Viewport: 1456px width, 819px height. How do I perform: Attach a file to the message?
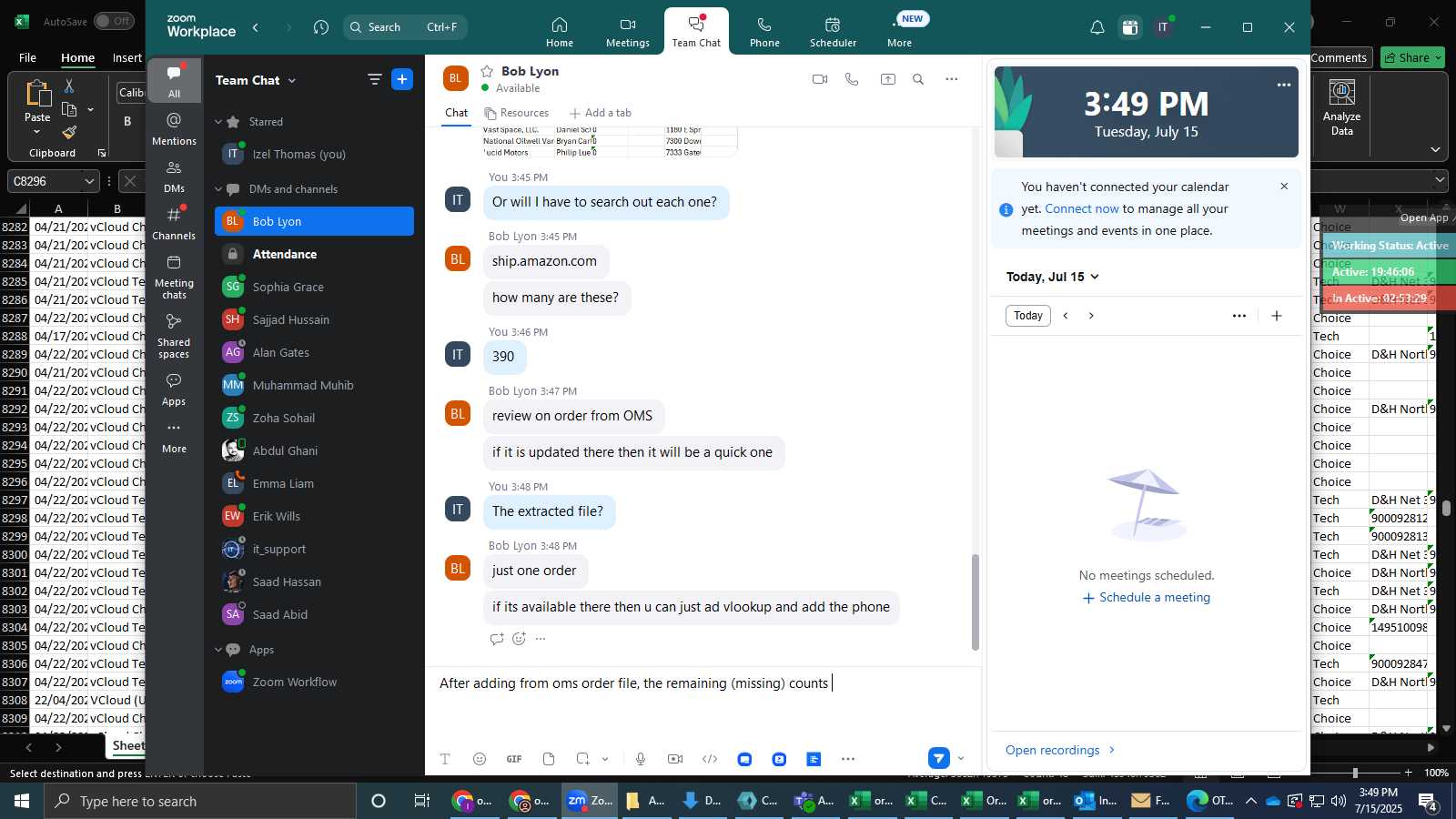pyautogui.click(x=549, y=759)
